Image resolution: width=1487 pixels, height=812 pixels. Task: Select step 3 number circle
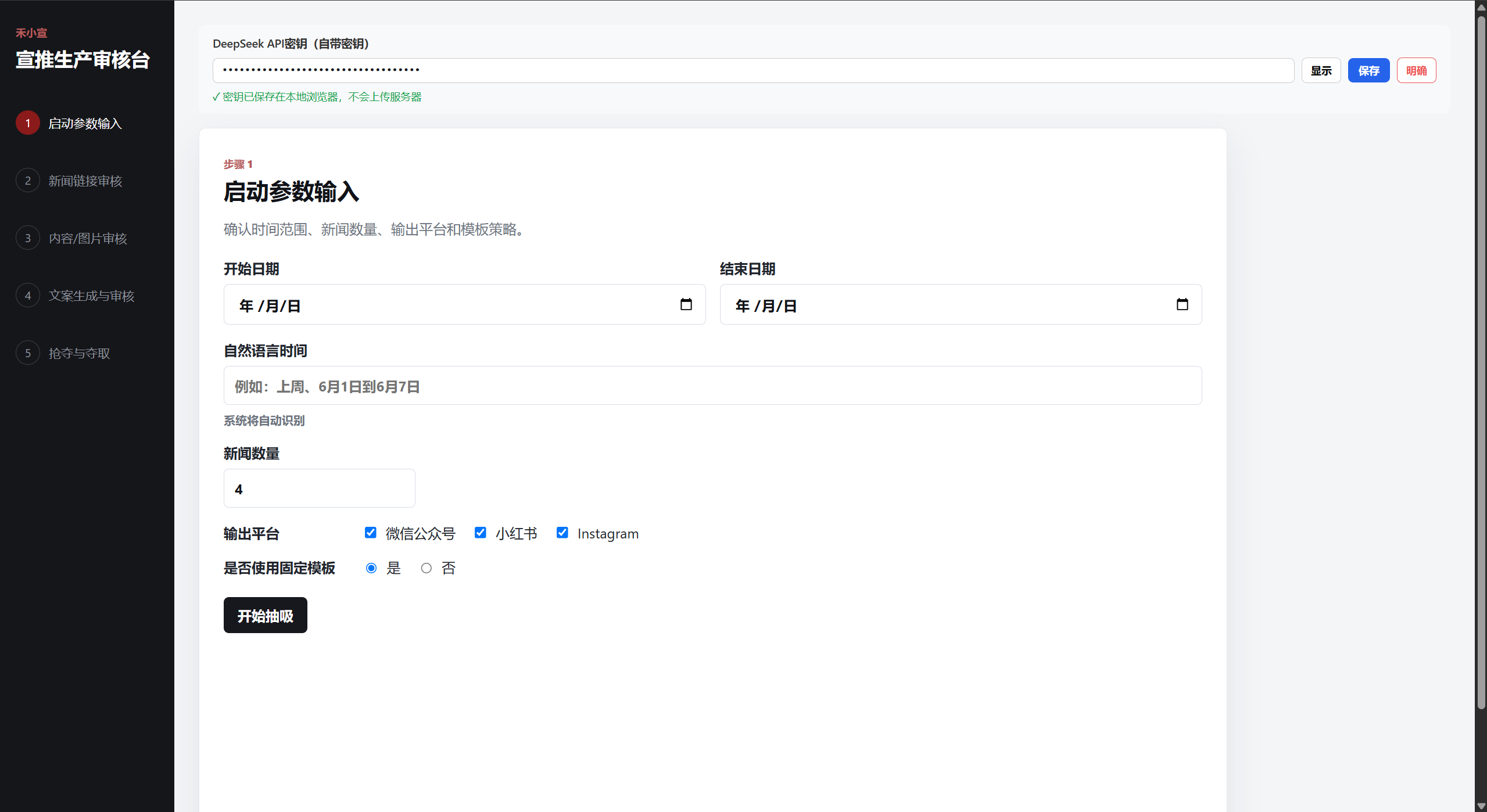pyautogui.click(x=27, y=238)
